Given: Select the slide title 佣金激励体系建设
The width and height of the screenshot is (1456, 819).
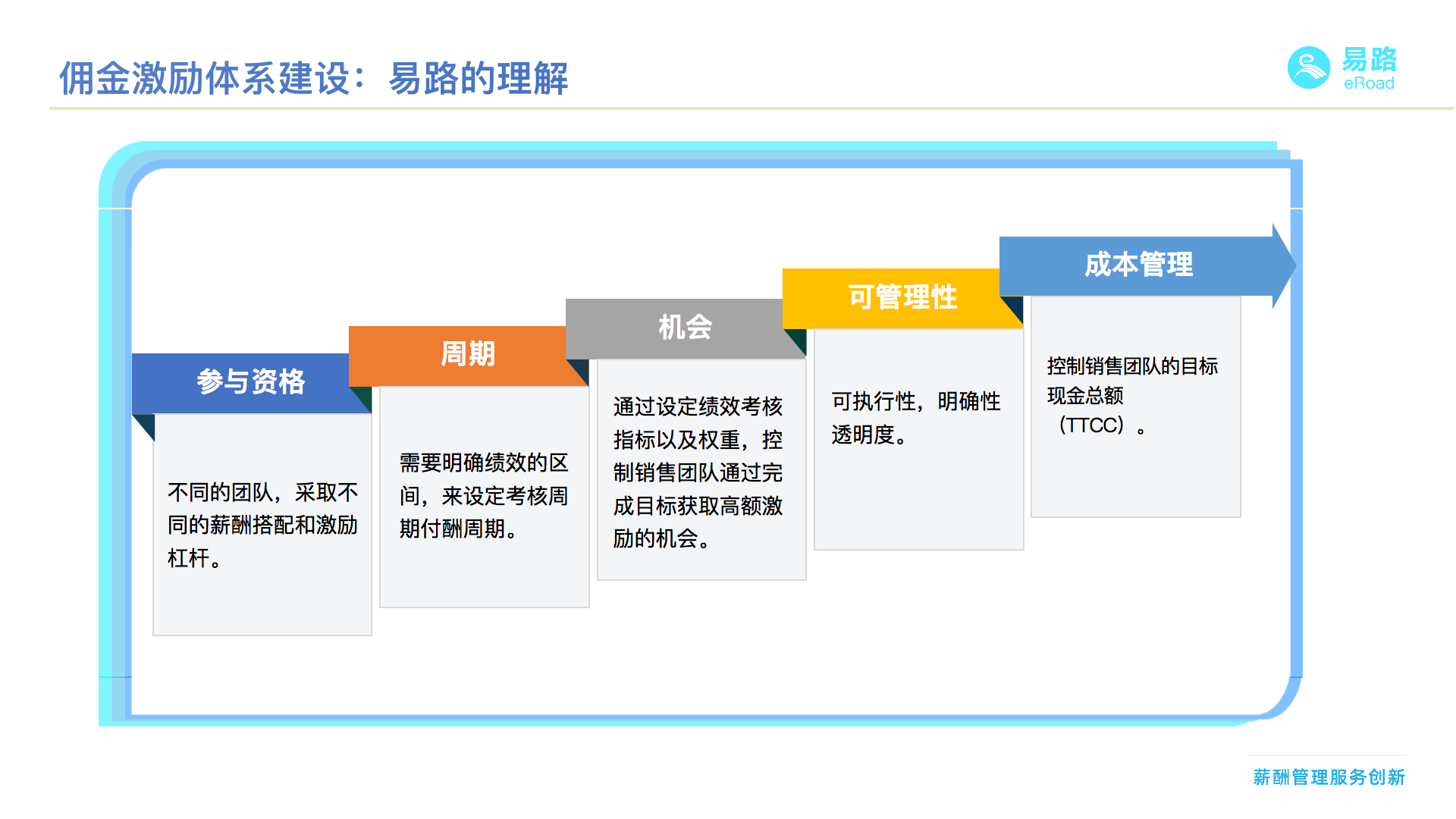Looking at the screenshot, I should 313,78.
